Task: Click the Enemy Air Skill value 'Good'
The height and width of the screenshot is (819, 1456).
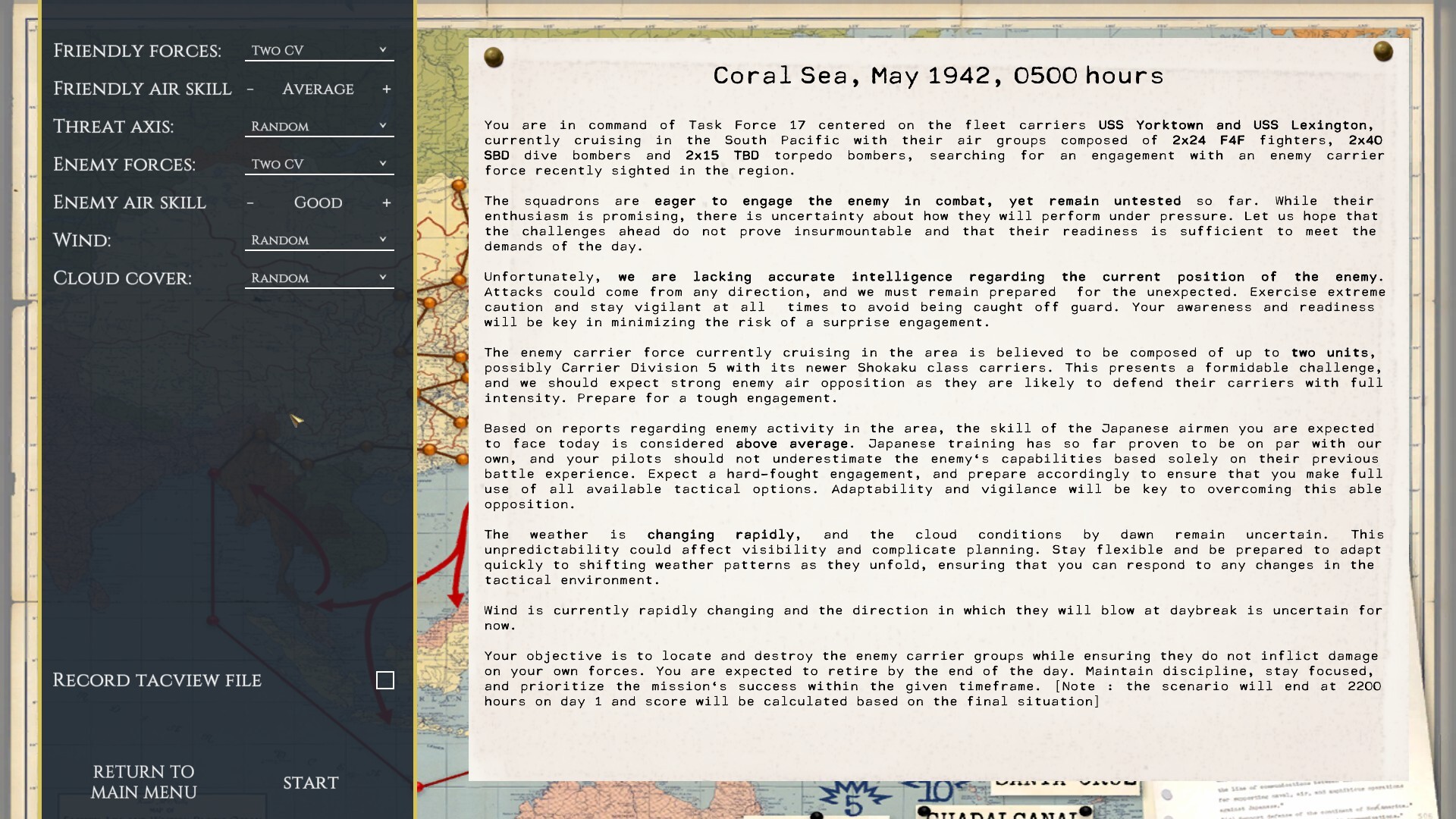Action: [x=318, y=203]
